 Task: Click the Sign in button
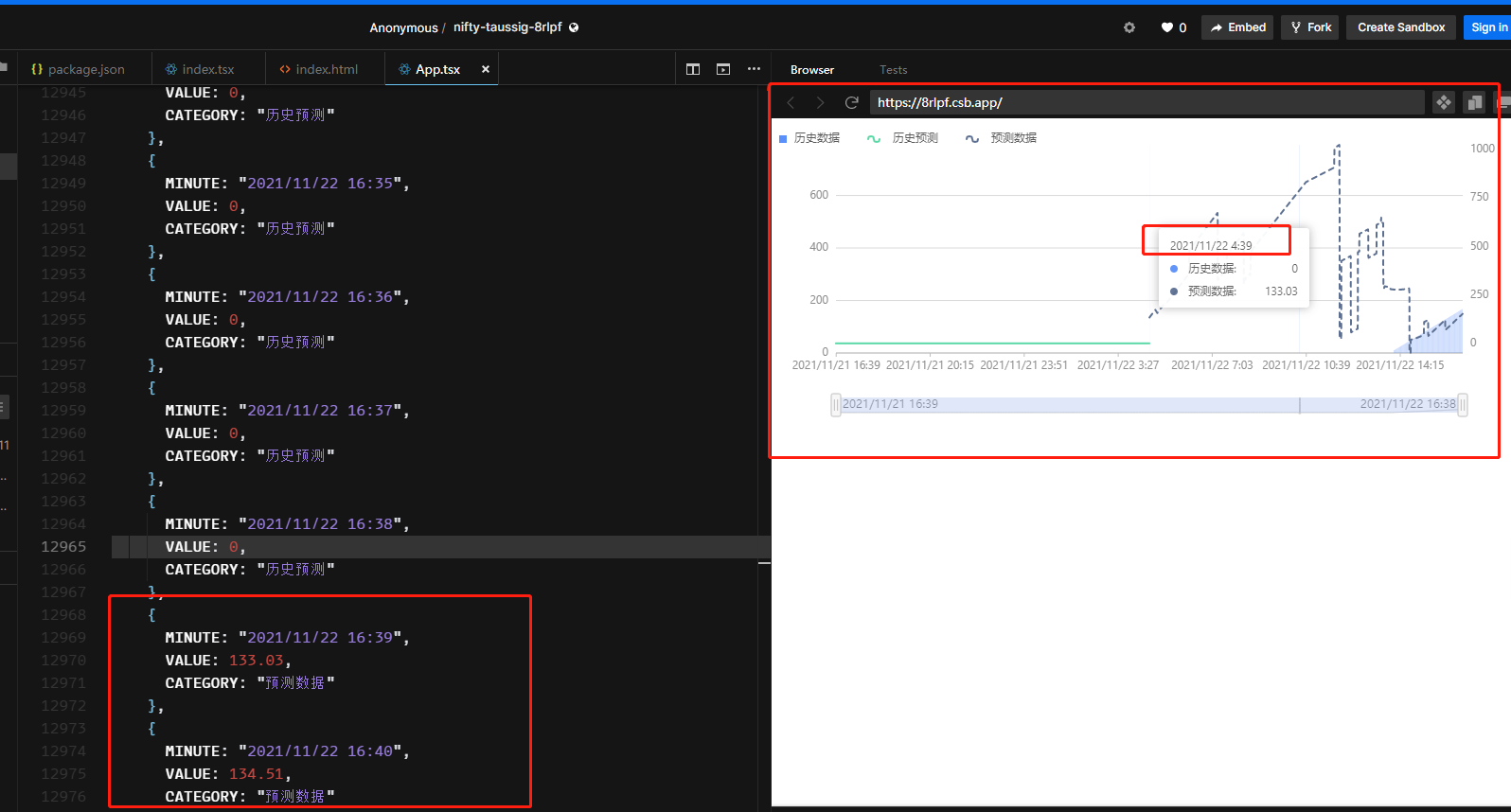[x=1488, y=27]
